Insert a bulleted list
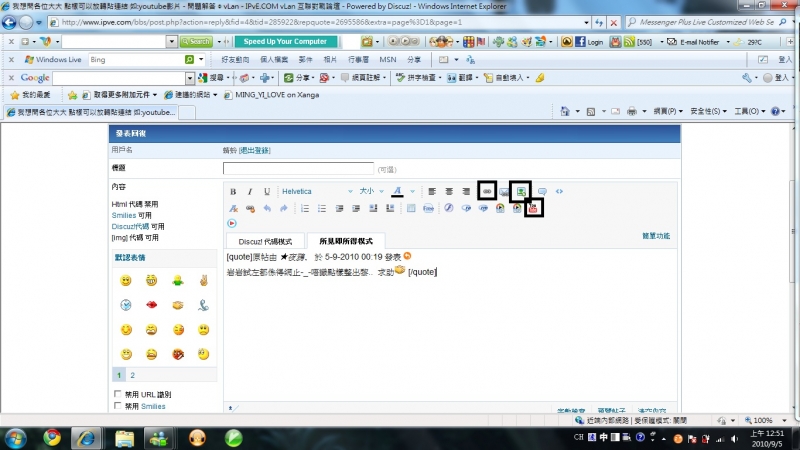 pos(321,208)
